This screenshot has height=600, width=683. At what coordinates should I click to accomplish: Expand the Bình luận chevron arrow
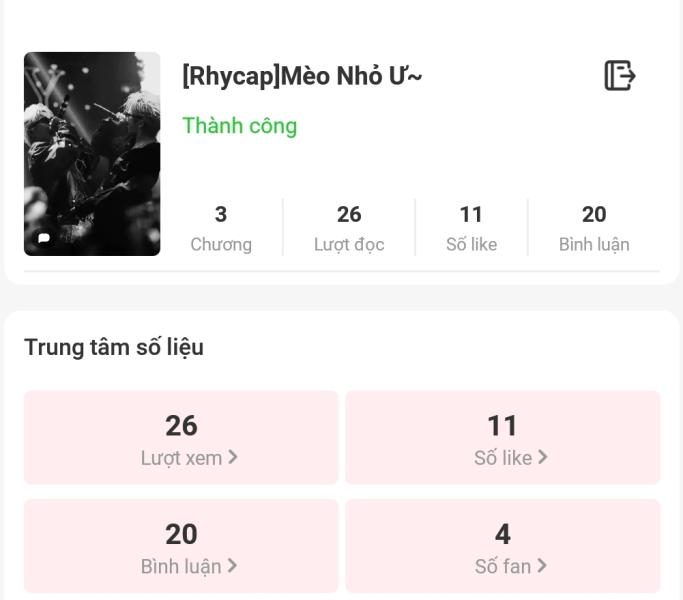point(233,566)
